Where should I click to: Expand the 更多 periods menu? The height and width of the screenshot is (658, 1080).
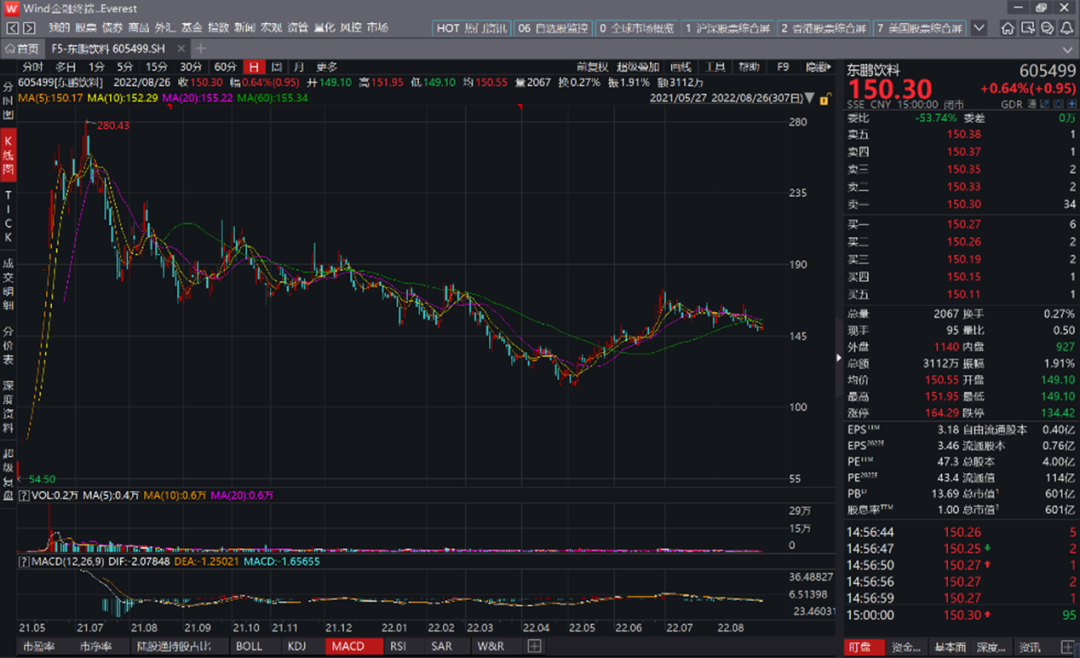[327, 67]
